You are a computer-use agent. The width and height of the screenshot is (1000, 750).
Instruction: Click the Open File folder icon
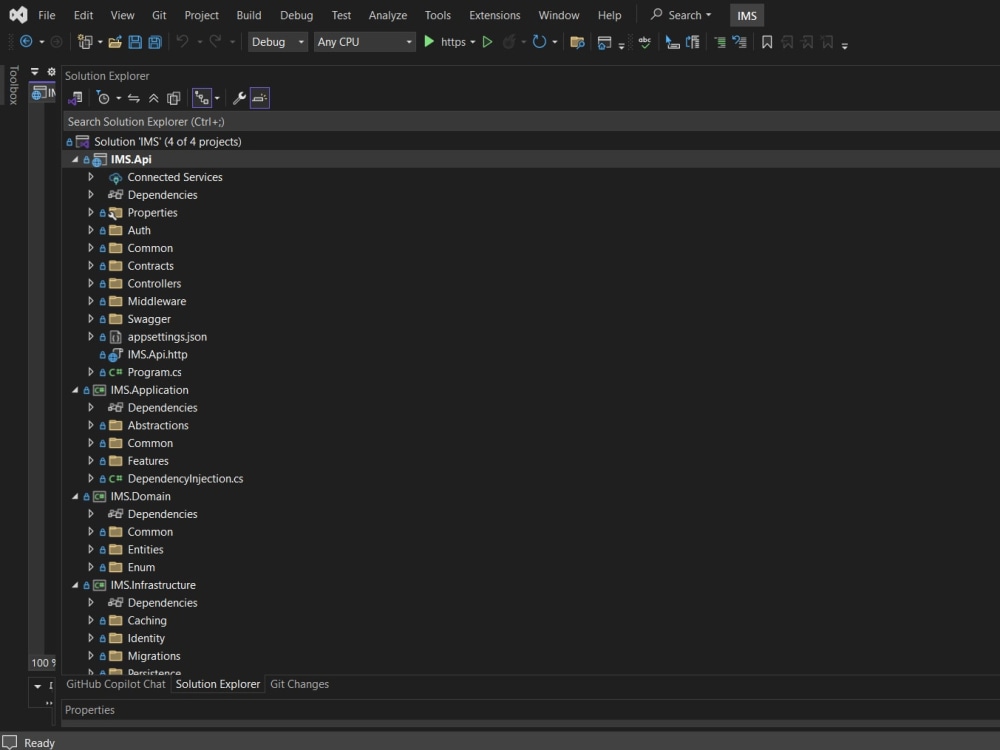click(x=115, y=42)
